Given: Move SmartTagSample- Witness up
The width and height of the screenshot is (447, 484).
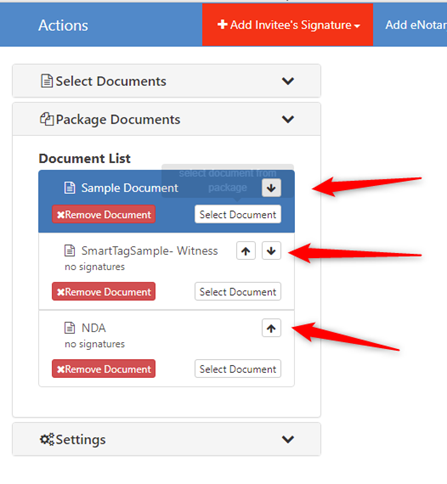Looking at the screenshot, I should coord(246,251).
